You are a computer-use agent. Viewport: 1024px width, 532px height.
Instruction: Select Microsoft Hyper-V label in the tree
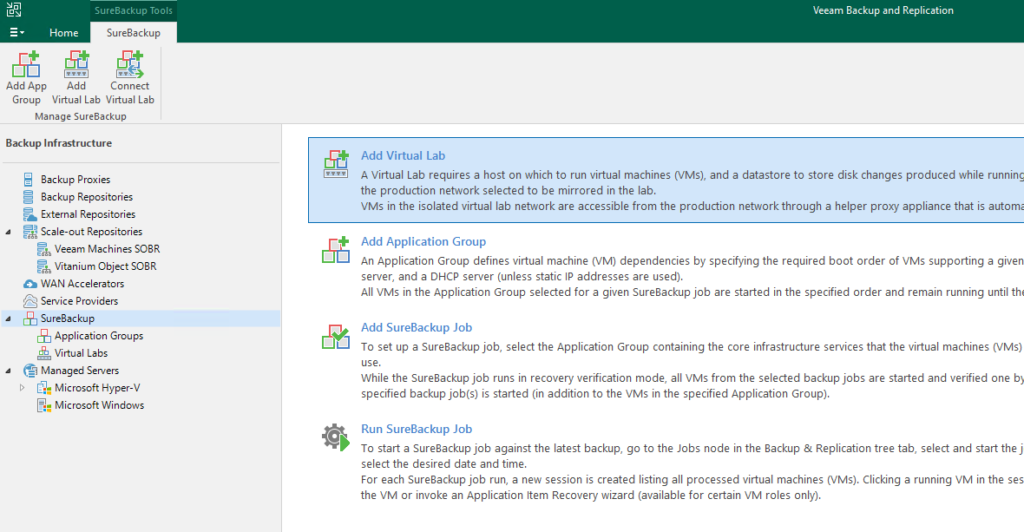[x=97, y=388]
